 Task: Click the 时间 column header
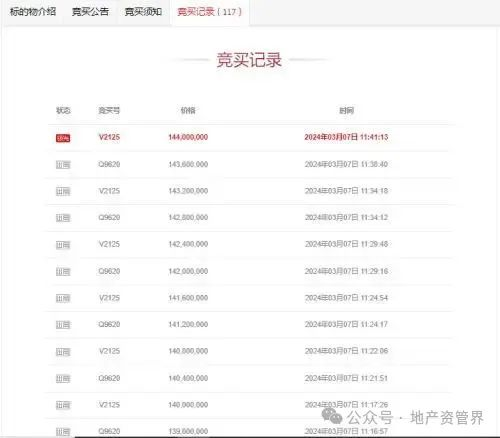pos(346,110)
